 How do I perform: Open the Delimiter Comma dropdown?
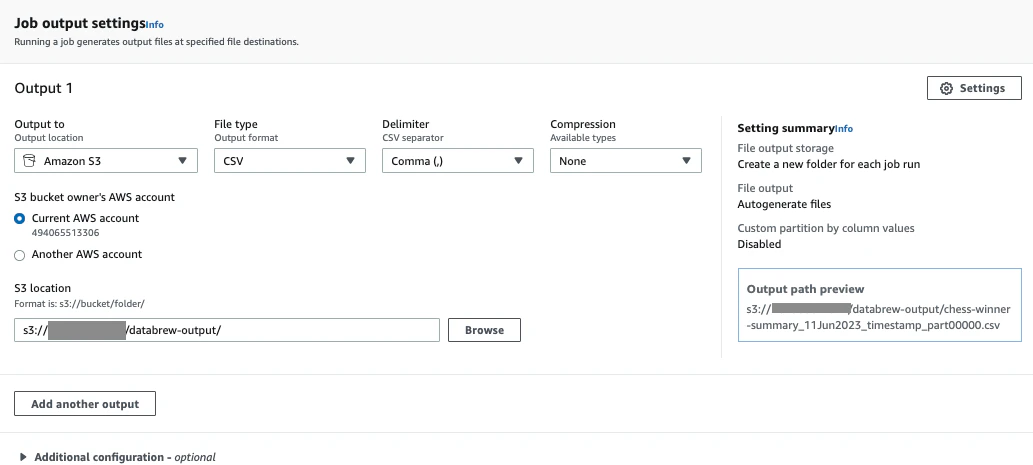coord(458,161)
